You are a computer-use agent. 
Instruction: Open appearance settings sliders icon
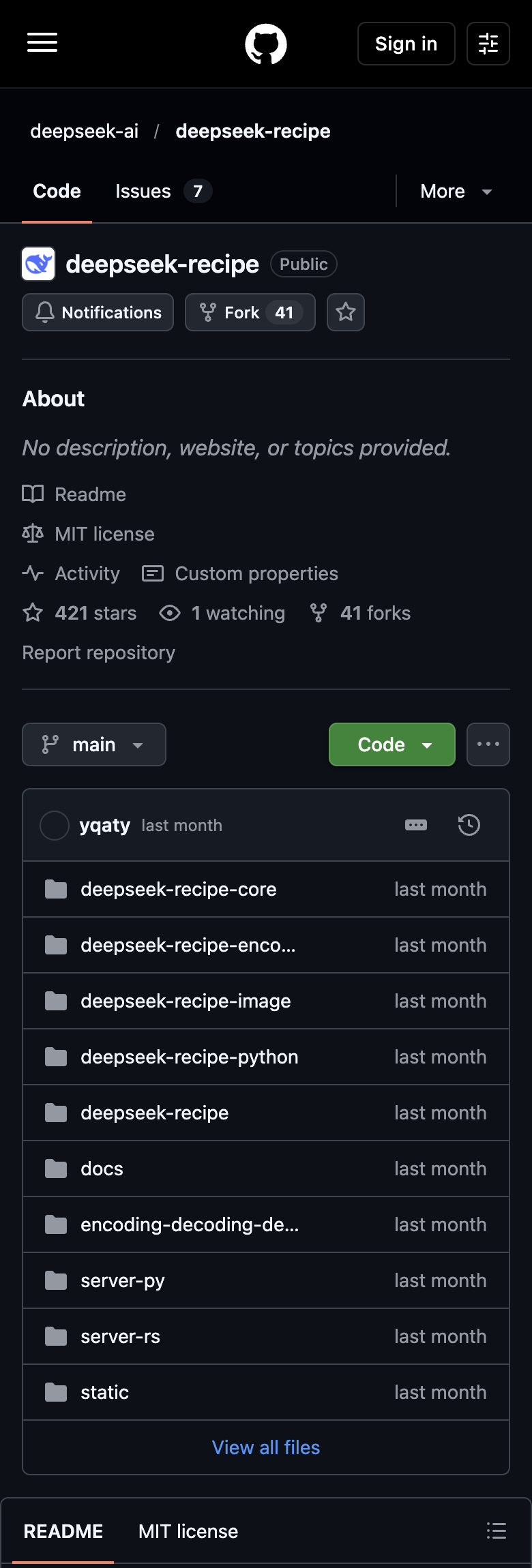(x=488, y=44)
